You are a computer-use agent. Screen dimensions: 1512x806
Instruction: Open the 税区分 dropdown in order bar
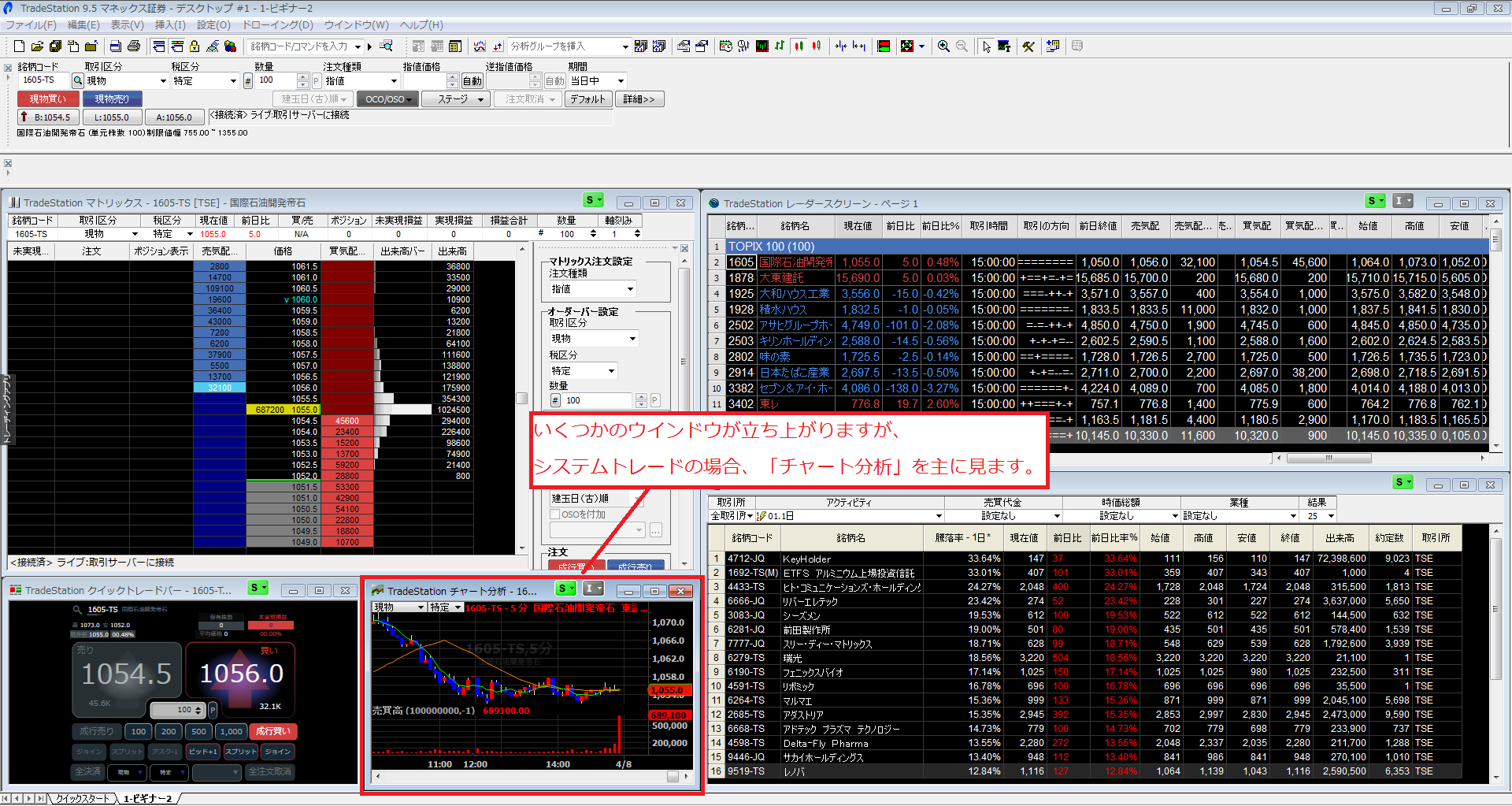(205, 80)
